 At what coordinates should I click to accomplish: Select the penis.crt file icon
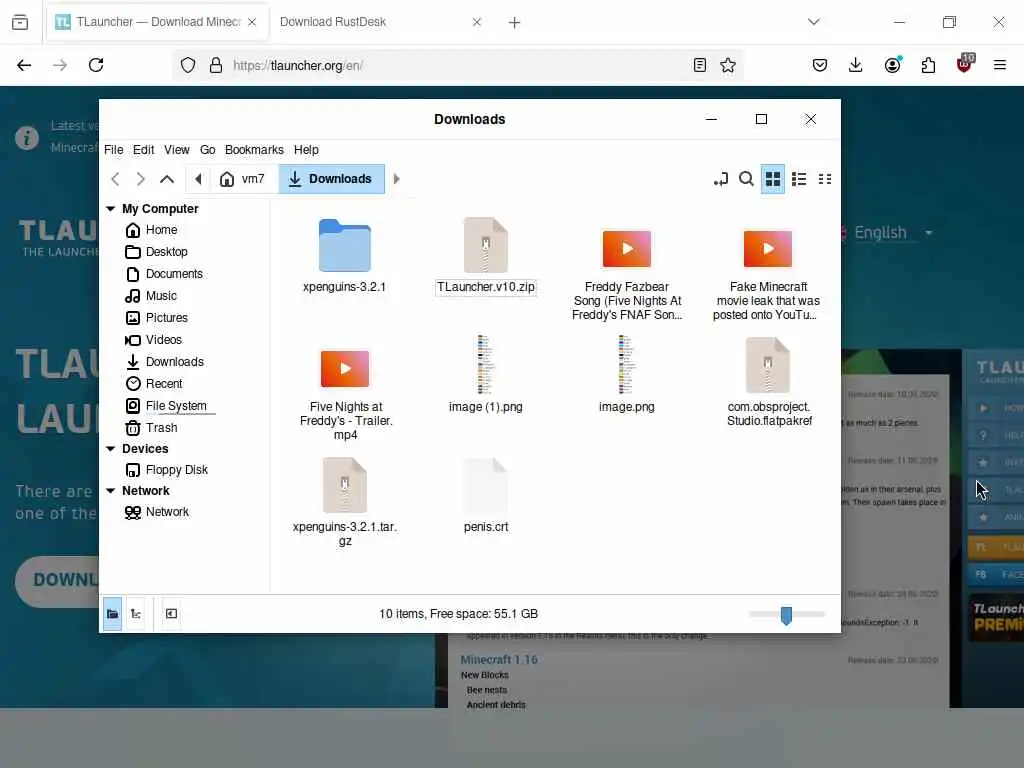(x=485, y=485)
